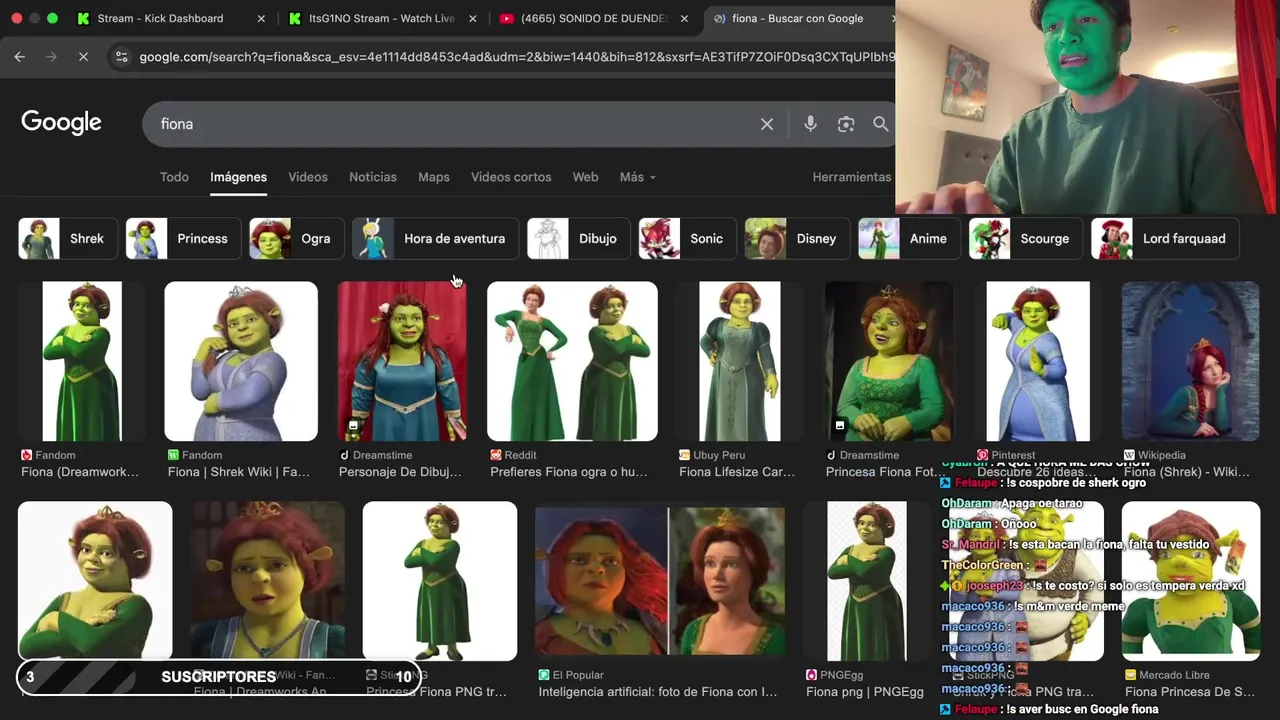Expand the Más dropdown menu

[x=638, y=177]
